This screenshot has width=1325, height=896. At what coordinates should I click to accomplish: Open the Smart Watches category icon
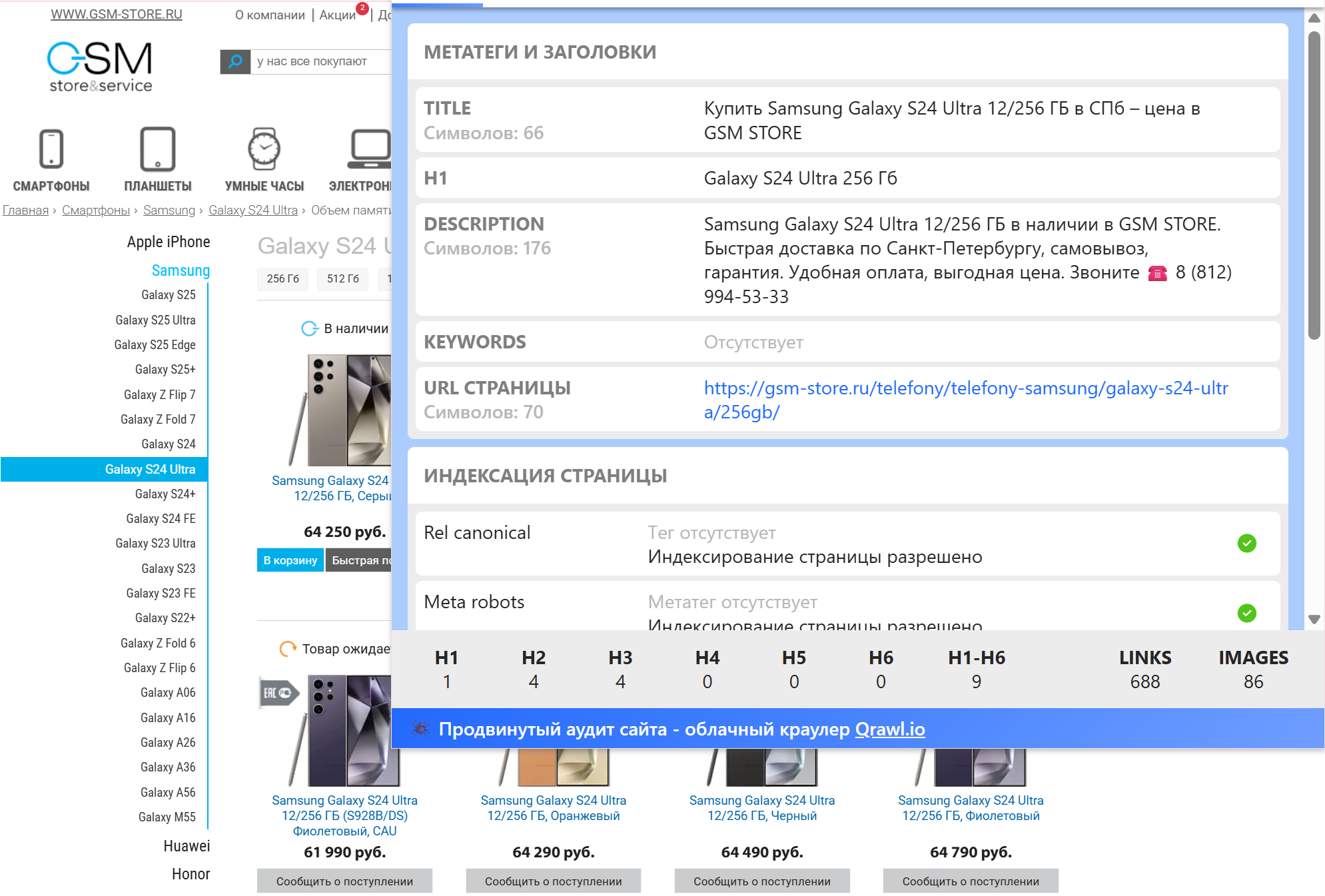pyautogui.click(x=264, y=149)
